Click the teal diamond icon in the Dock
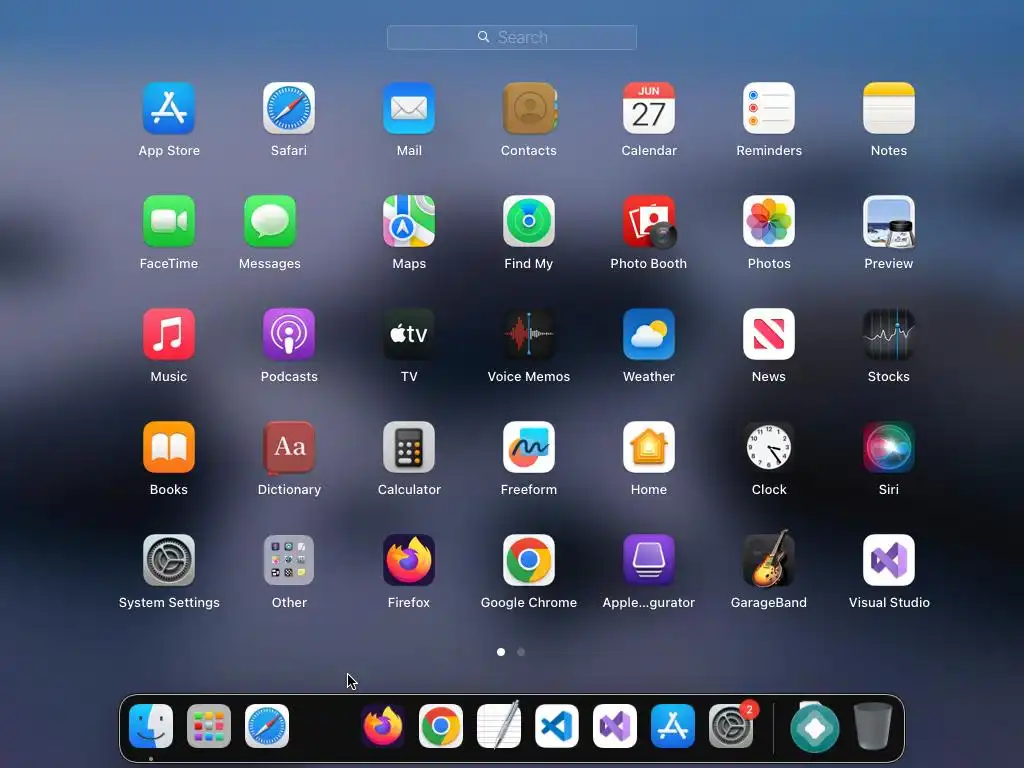The image size is (1024, 768). pos(814,728)
